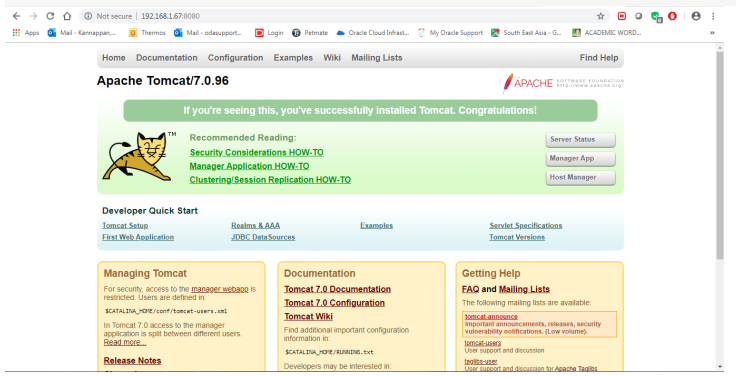Screen dimensions: 736x377
Task: Click the Not secure site info indicator
Action: click(108, 16)
